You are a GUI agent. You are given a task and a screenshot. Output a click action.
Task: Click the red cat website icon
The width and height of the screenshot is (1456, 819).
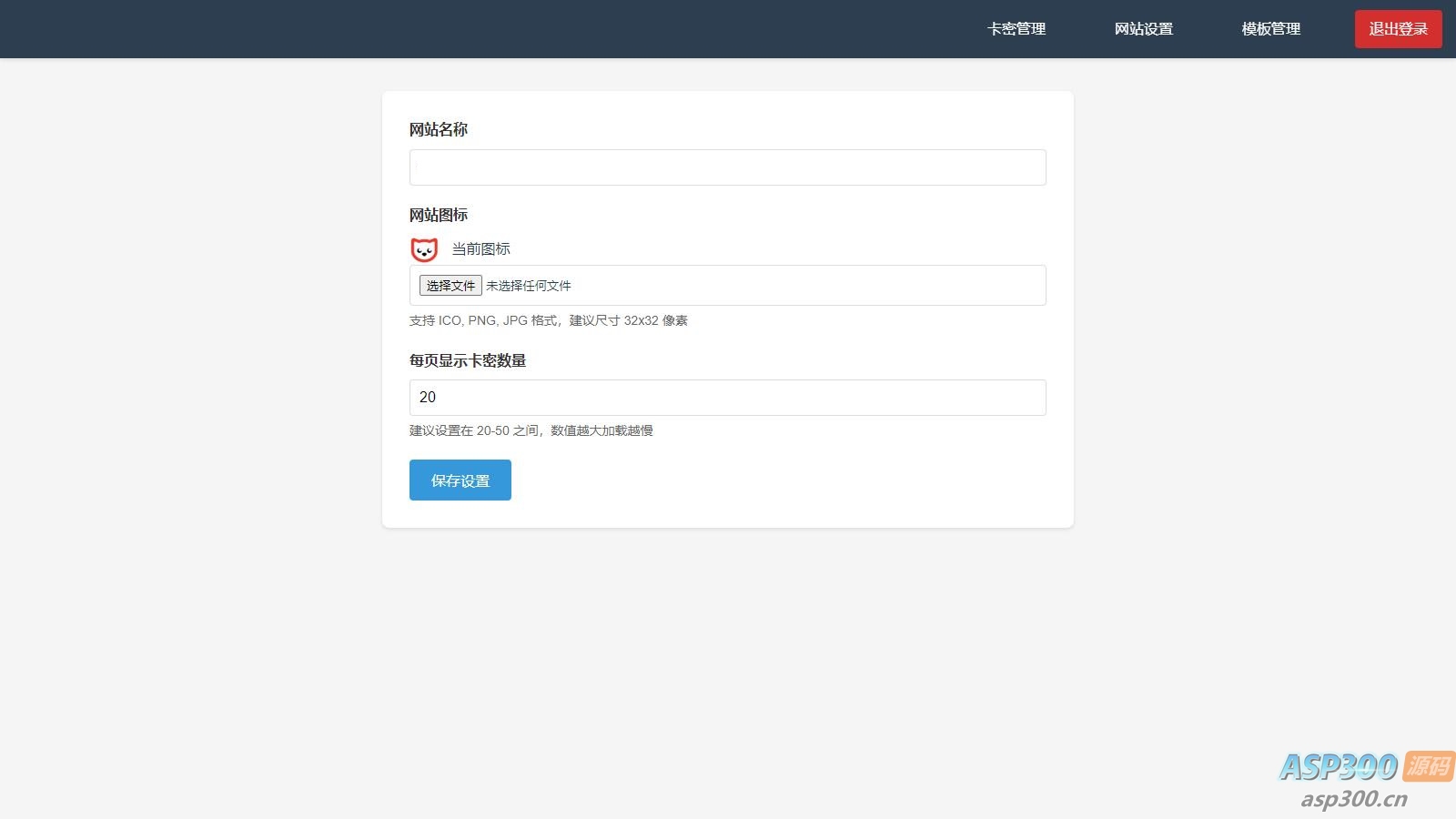(424, 249)
